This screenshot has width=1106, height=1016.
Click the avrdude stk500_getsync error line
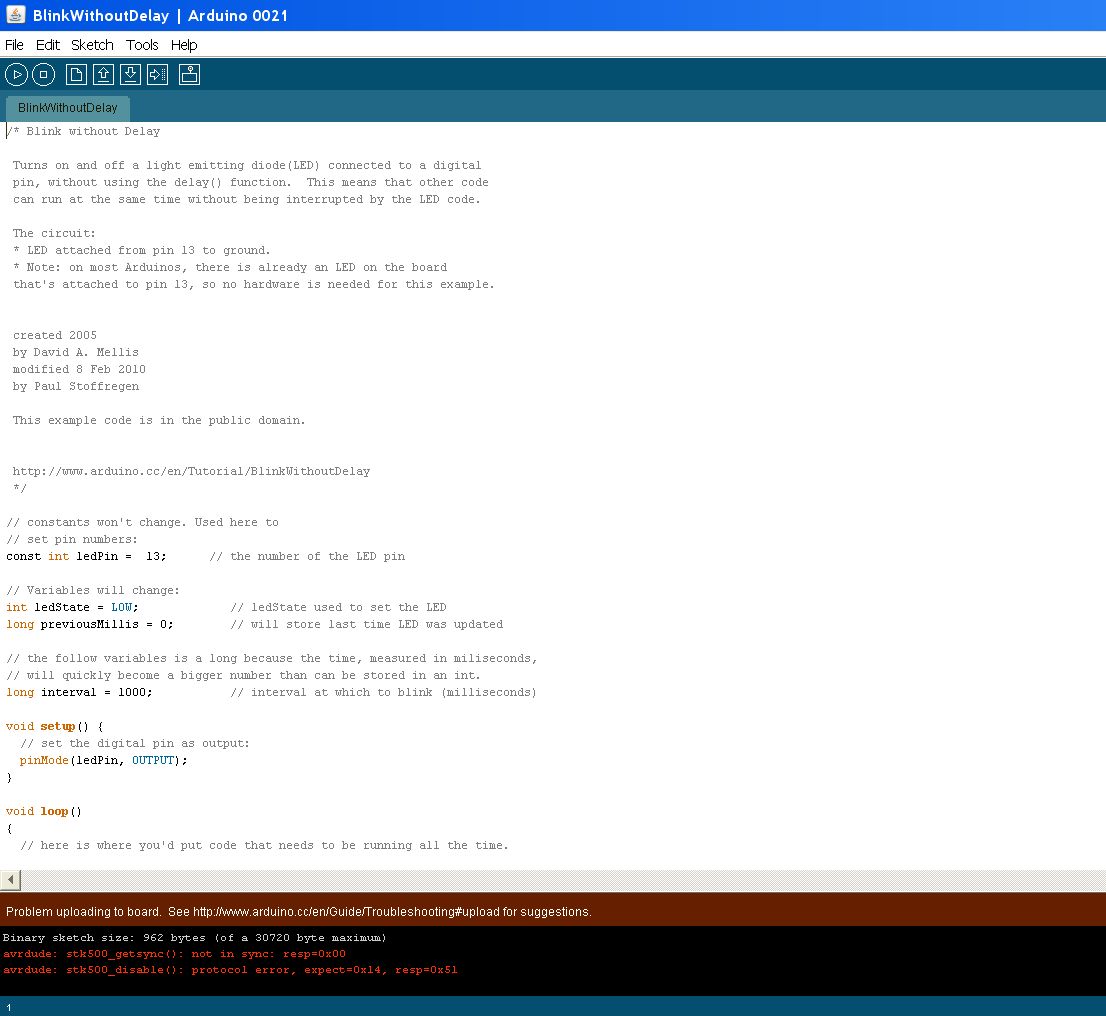[x=174, y=954]
